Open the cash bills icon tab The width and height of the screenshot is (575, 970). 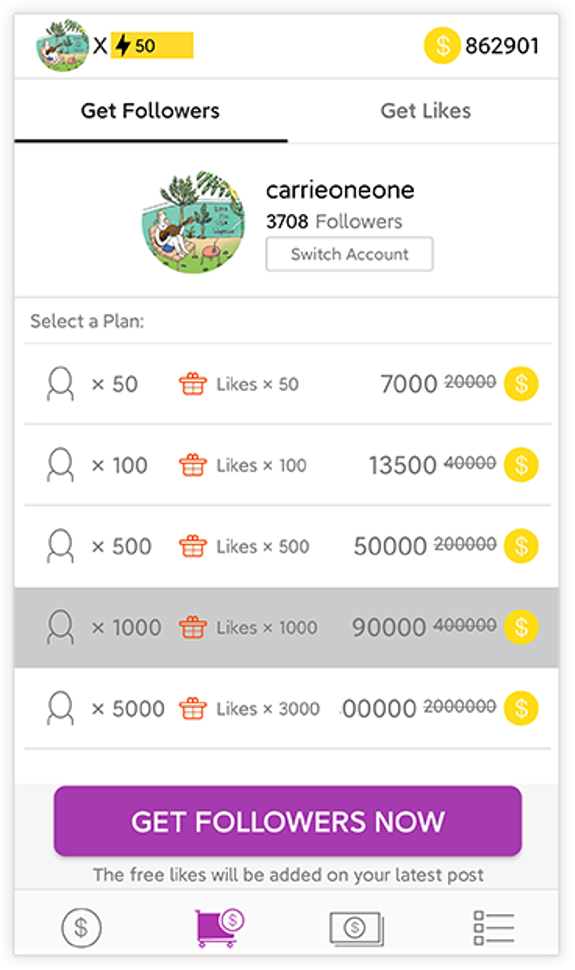[x=357, y=928]
